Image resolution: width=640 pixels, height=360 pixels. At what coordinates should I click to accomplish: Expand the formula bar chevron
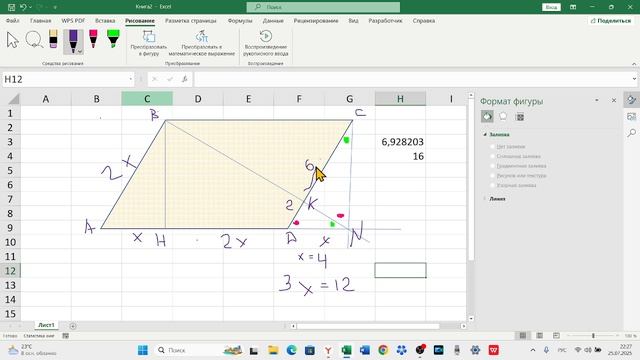click(x=634, y=79)
